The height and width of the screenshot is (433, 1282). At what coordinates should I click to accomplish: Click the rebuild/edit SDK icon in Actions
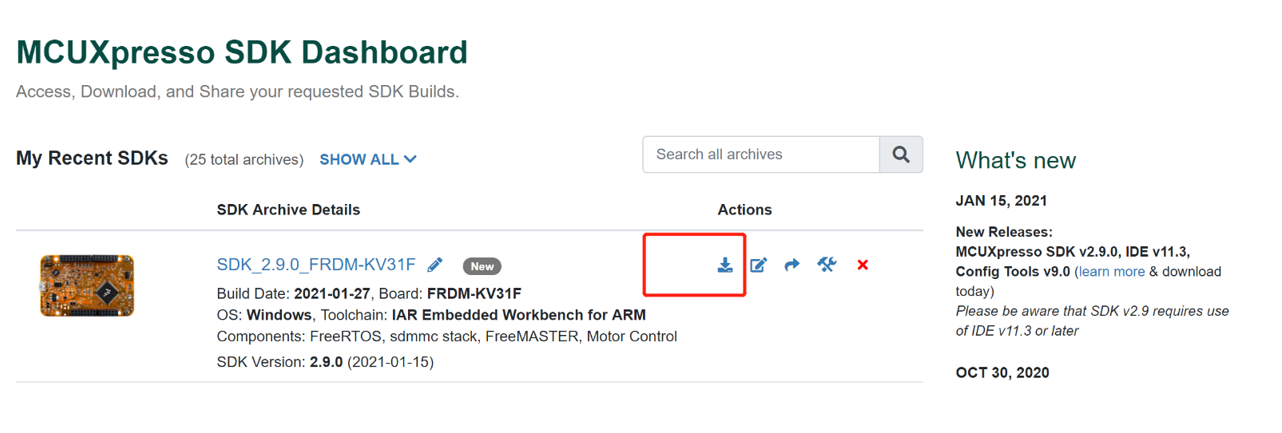tap(759, 265)
